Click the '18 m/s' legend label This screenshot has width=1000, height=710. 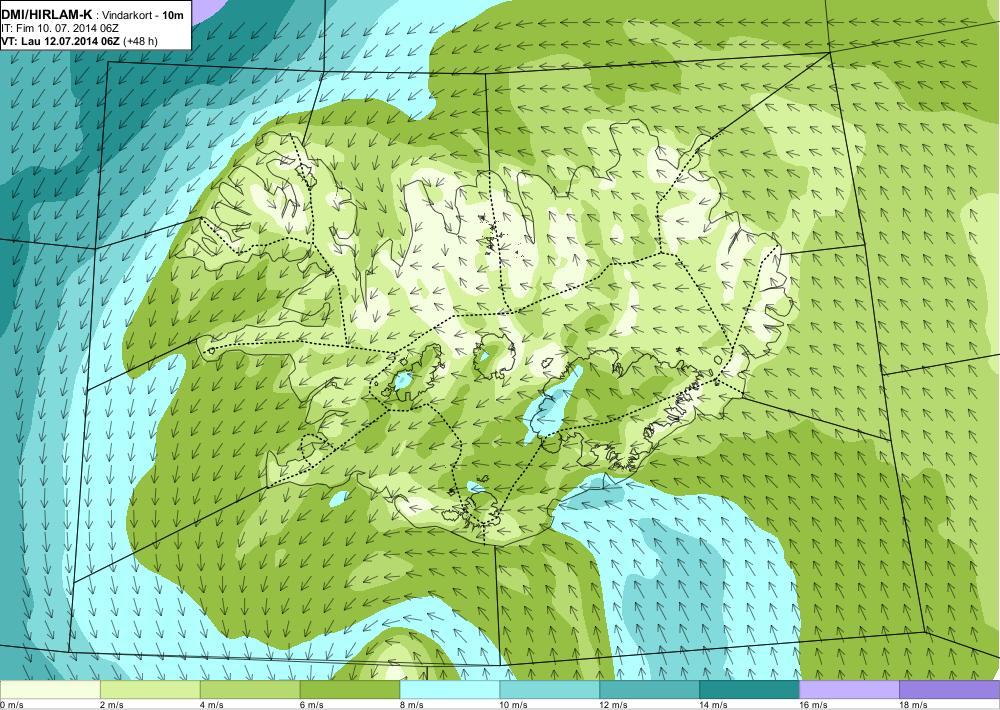[914, 705]
